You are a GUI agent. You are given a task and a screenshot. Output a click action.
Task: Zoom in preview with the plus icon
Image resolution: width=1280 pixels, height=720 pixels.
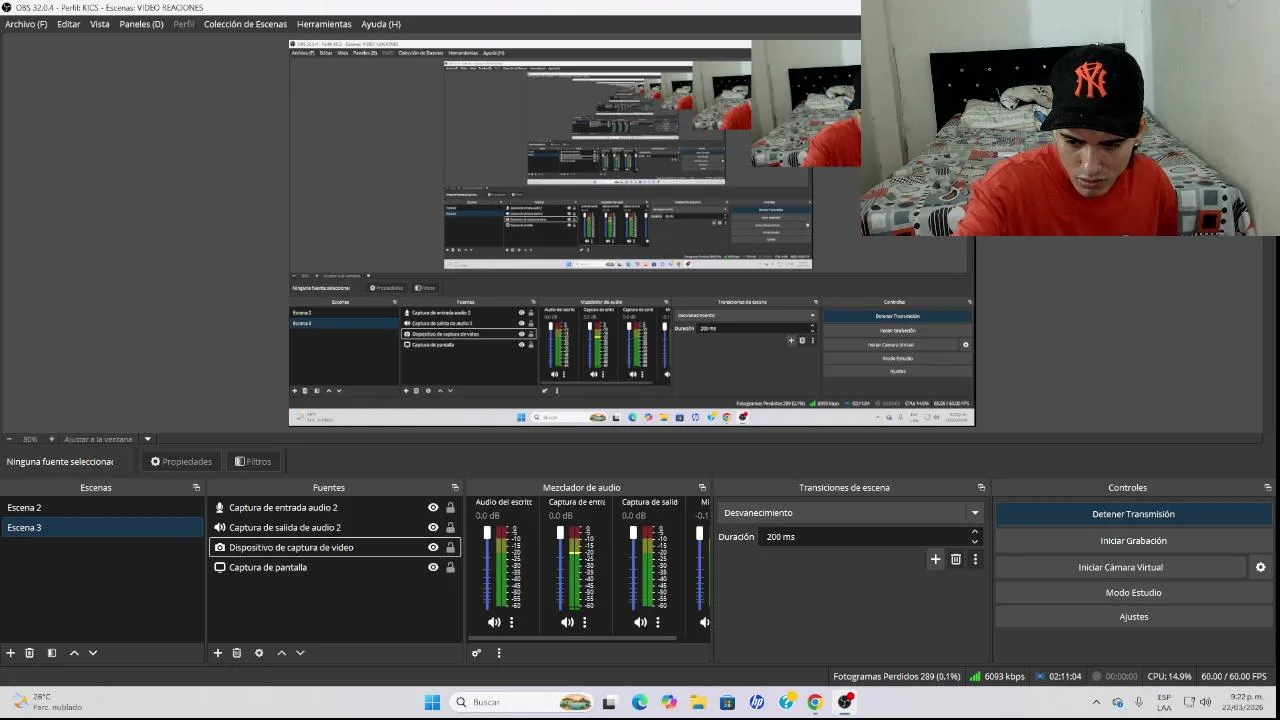click(x=52, y=439)
